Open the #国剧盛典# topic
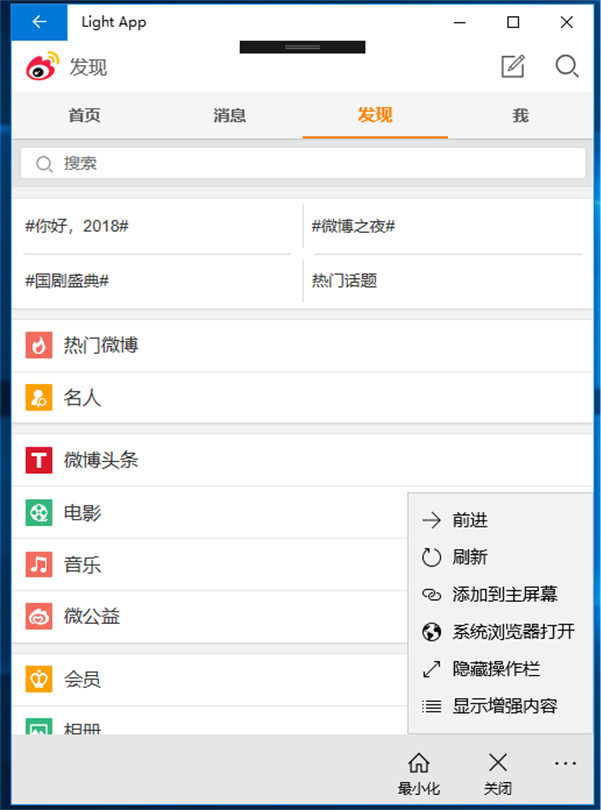Viewport: 601px width, 810px height. (x=67, y=281)
